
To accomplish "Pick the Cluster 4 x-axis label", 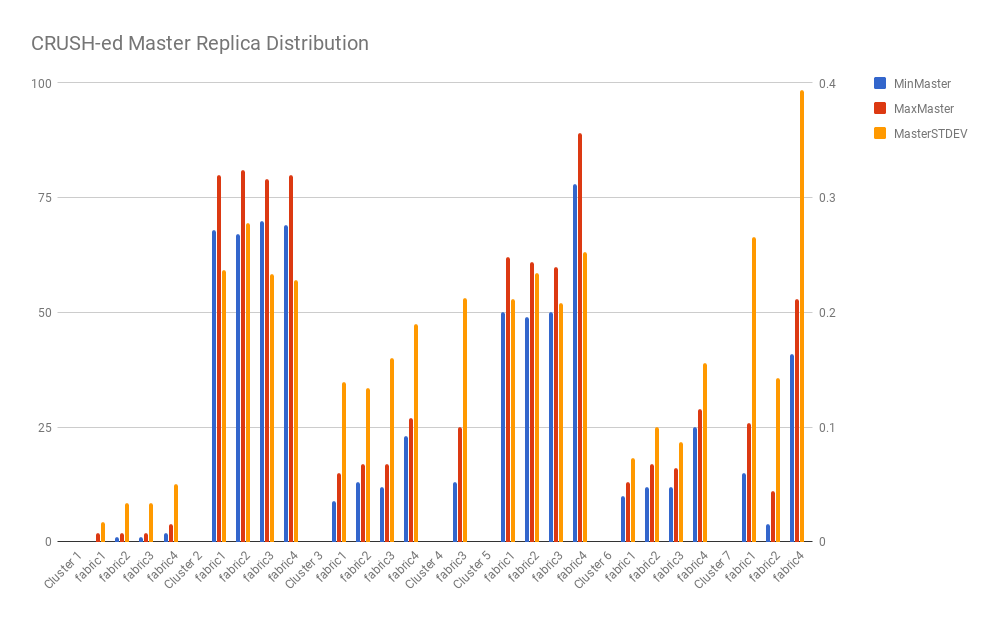I will [x=424, y=567].
